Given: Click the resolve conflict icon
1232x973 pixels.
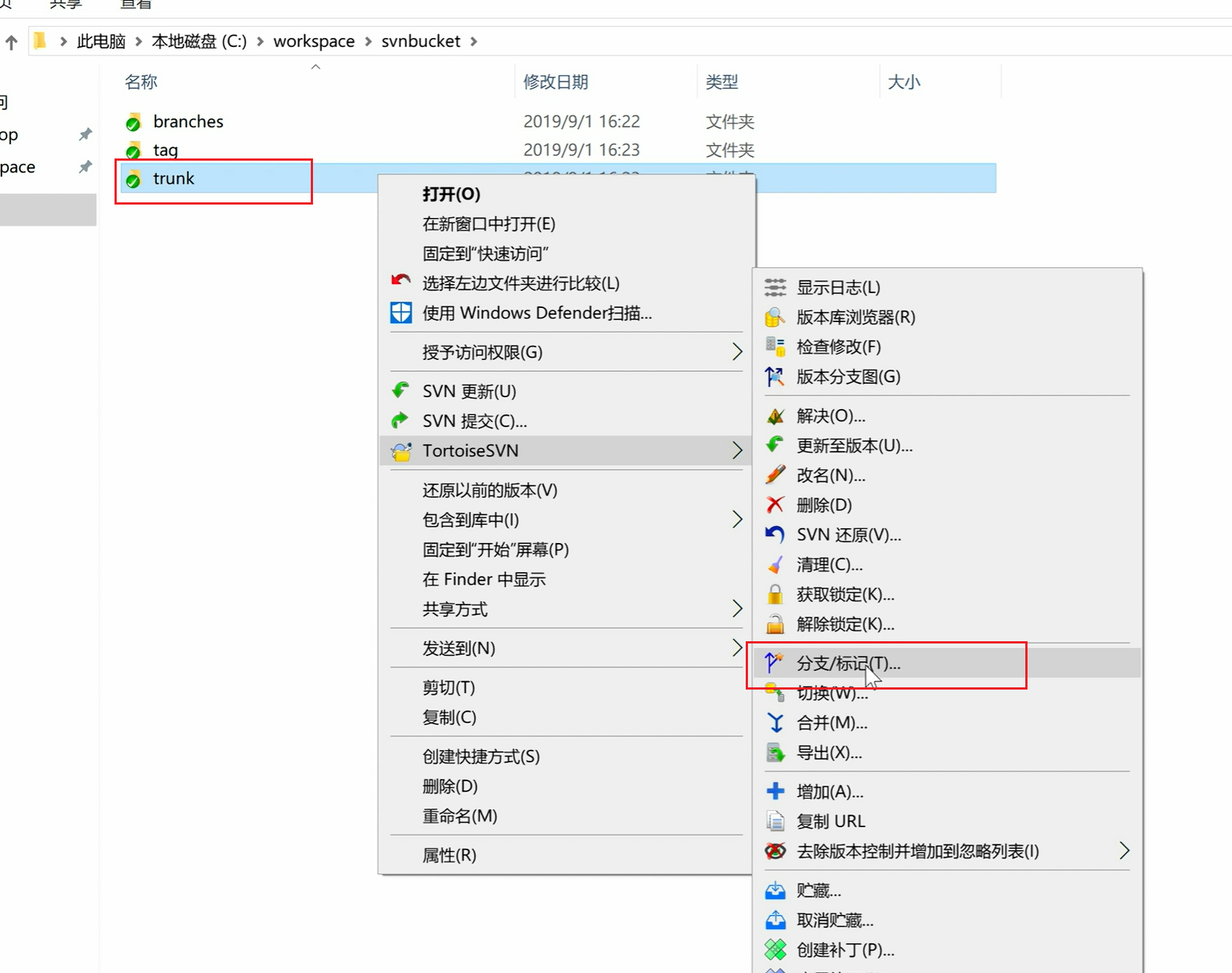Looking at the screenshot, I should tap(775, 416).
